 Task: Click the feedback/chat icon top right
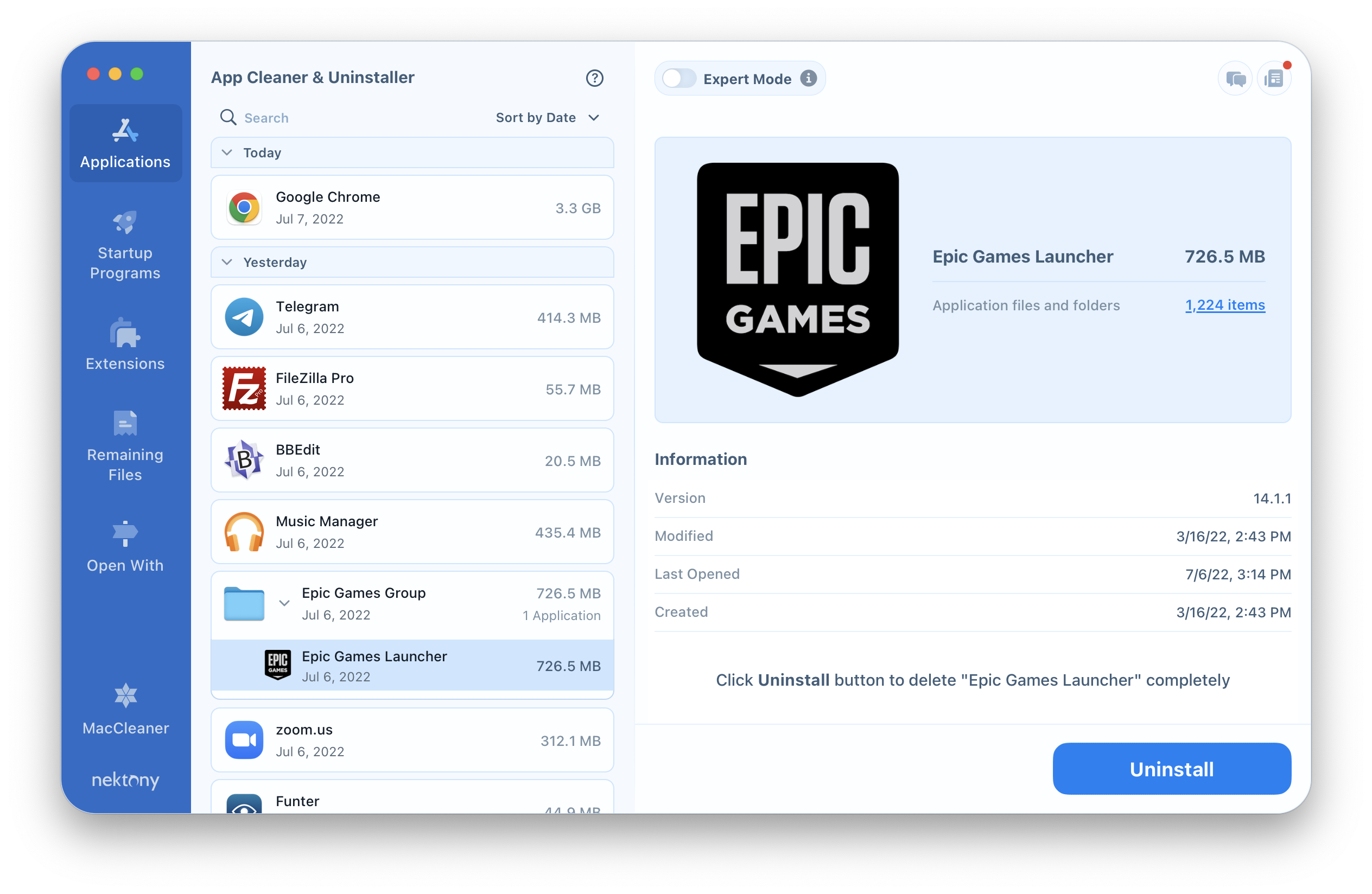[x=1232, y=78]
